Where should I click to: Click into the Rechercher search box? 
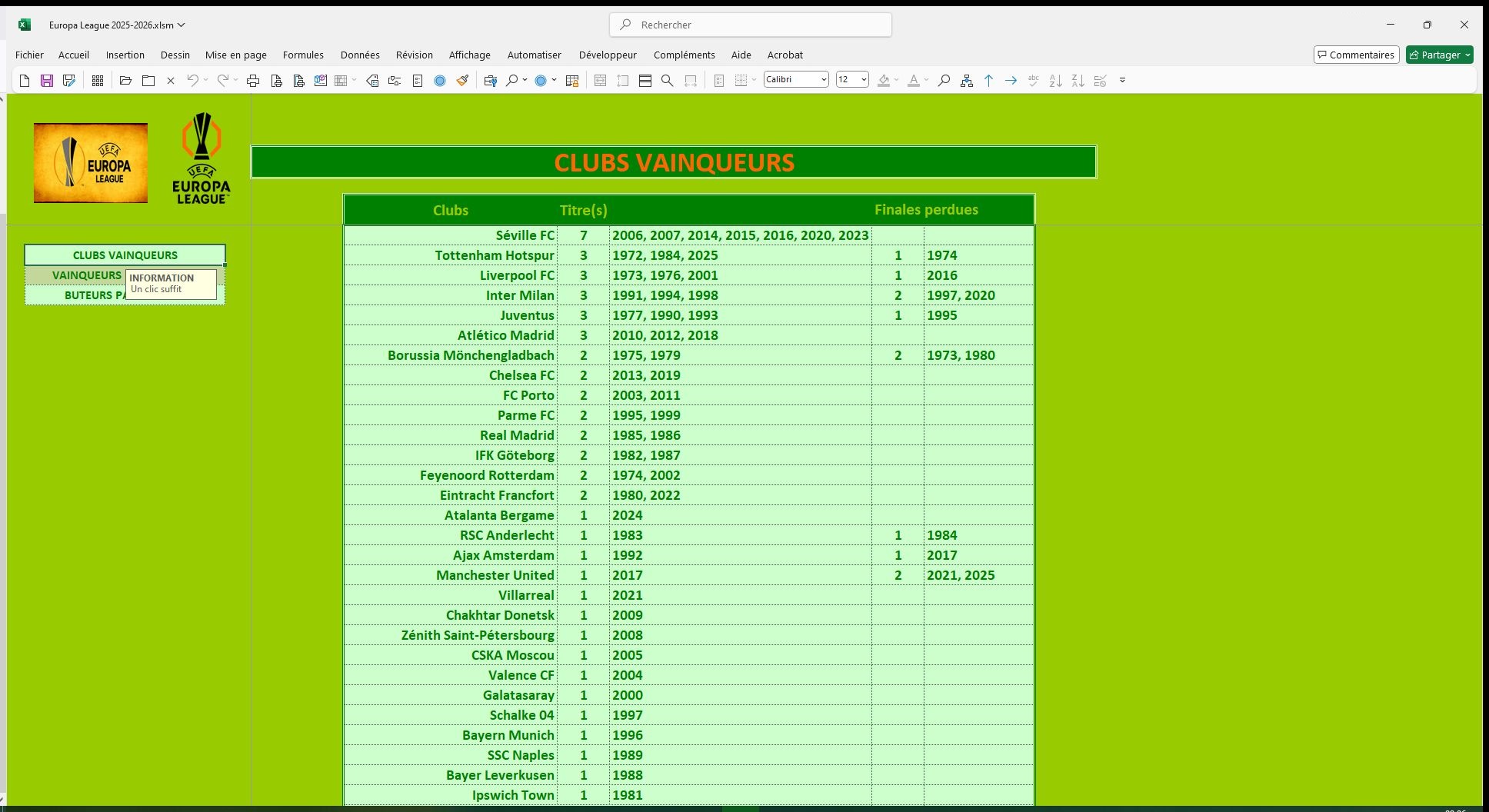click(x=751, y=25)
